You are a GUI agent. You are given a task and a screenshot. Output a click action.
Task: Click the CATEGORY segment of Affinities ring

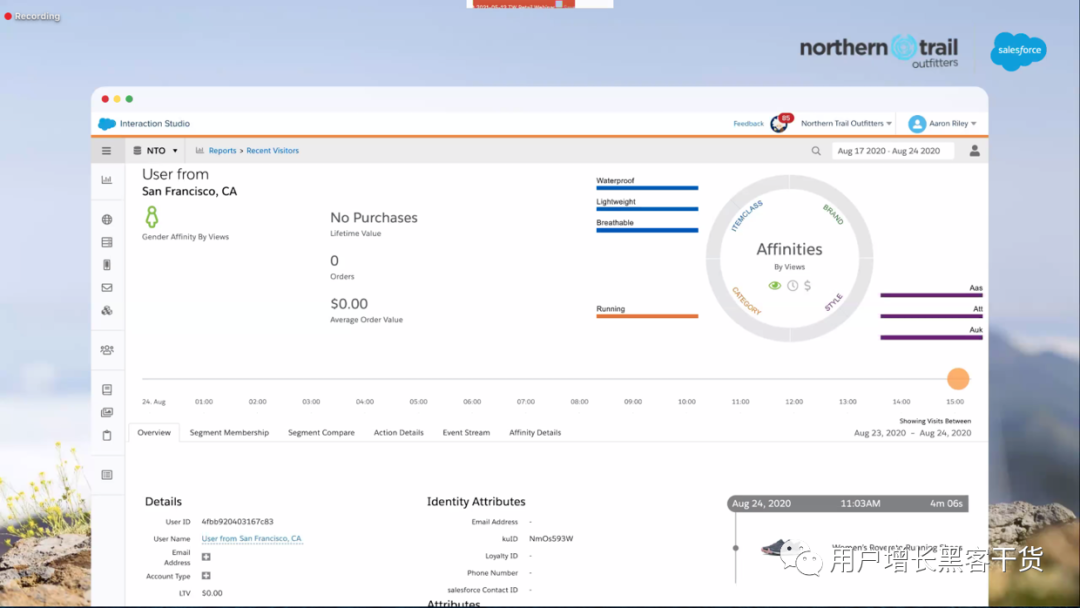pos(747,301)
